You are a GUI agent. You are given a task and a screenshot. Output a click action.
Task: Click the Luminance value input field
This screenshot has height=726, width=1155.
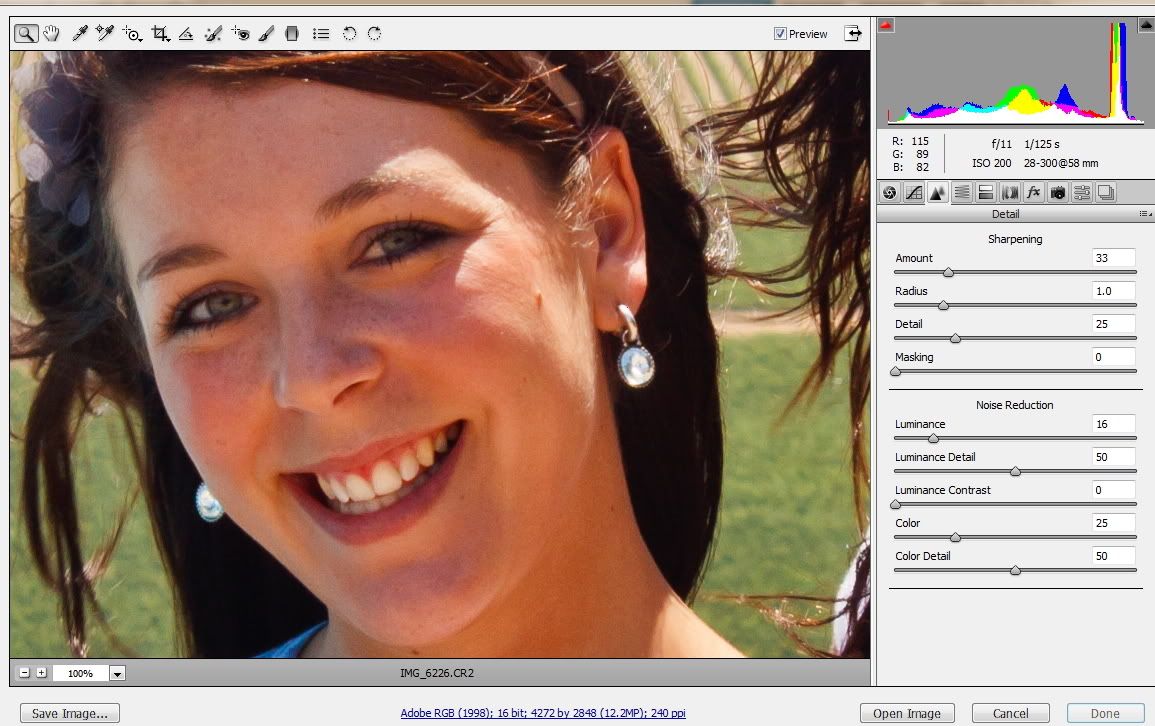(x=1114, y=424)
